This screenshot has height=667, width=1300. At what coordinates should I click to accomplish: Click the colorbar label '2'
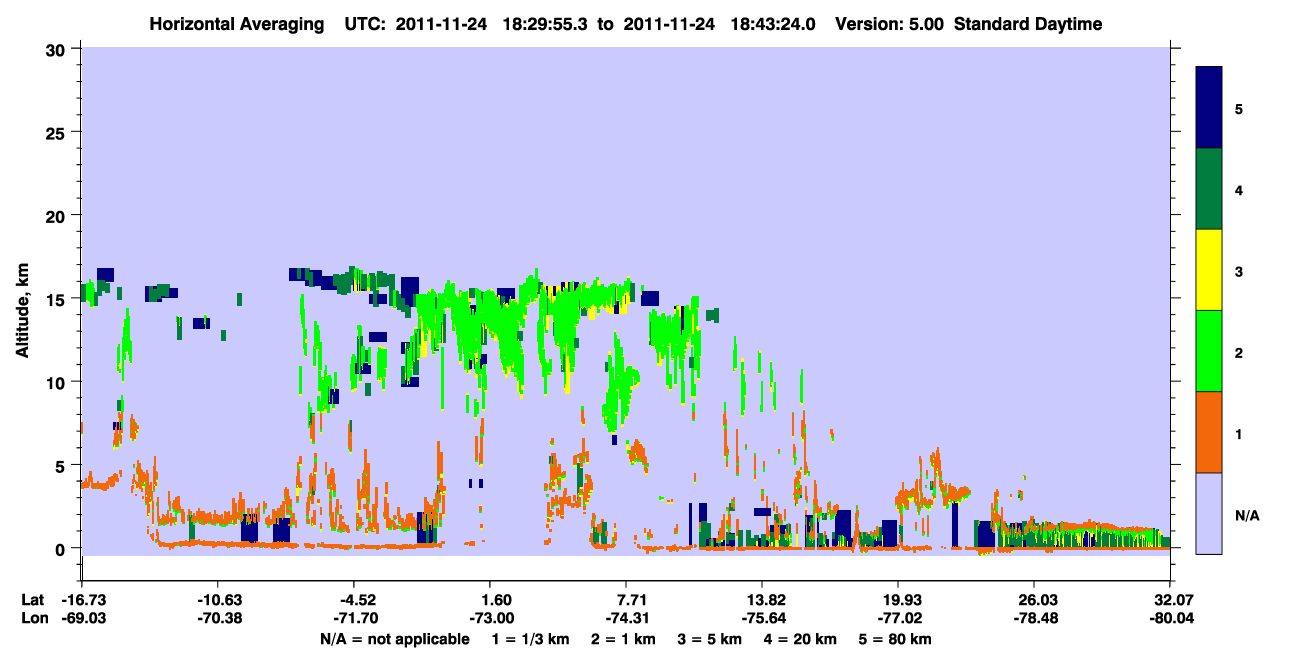[1239, 351]
